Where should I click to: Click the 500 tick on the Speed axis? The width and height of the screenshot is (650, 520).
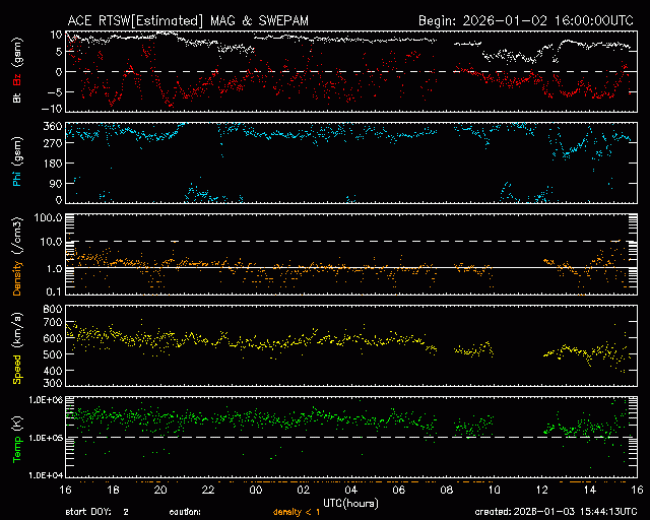(53, 354)
